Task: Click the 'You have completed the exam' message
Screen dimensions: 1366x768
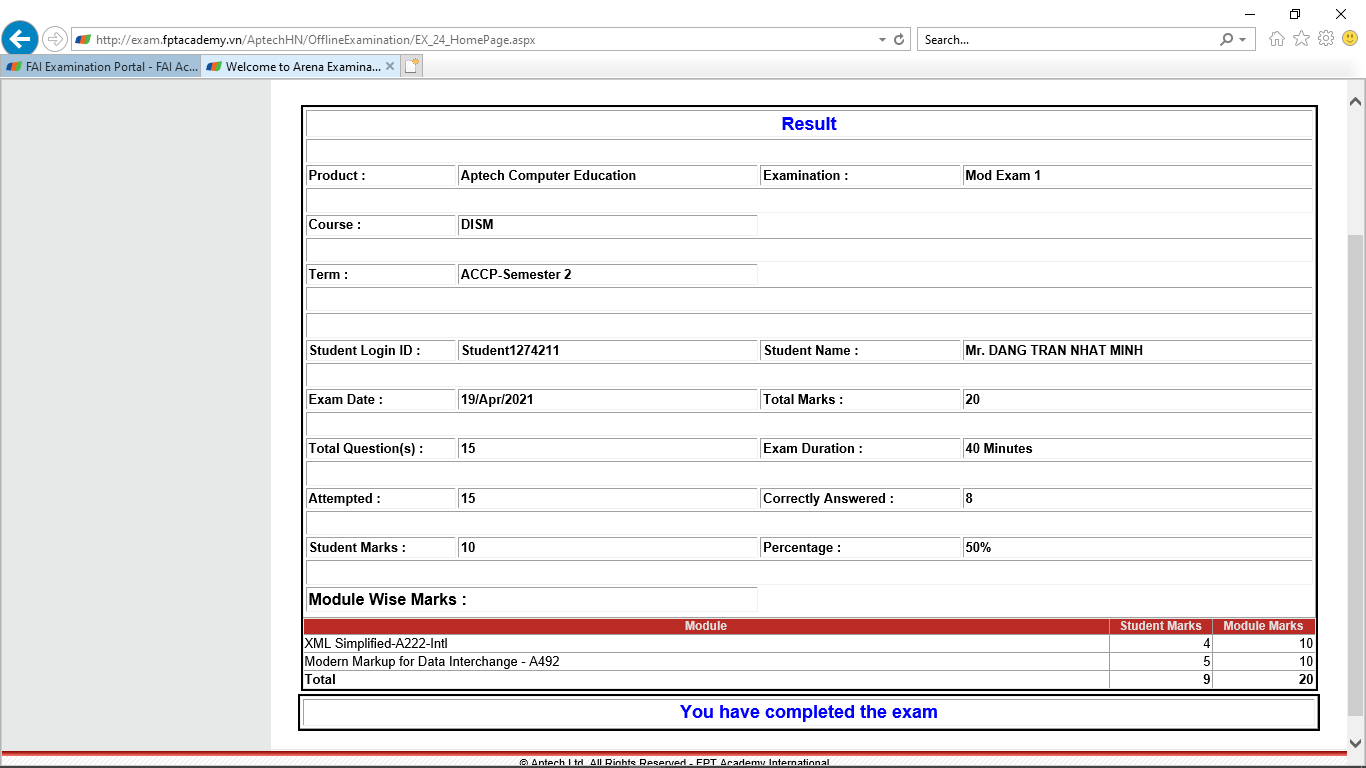Action: pos(809,712)
